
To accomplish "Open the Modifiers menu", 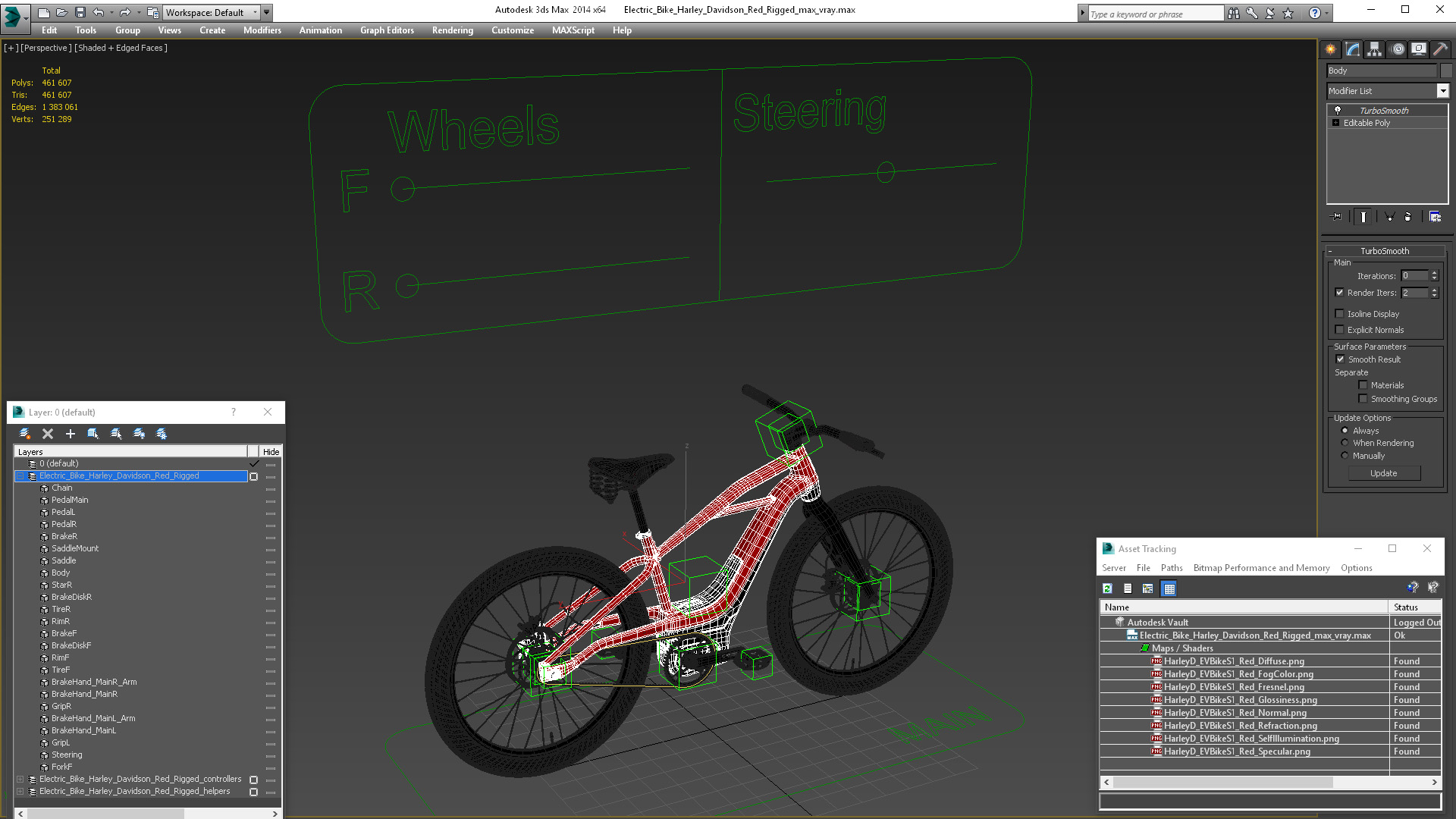I will (262, 30).
